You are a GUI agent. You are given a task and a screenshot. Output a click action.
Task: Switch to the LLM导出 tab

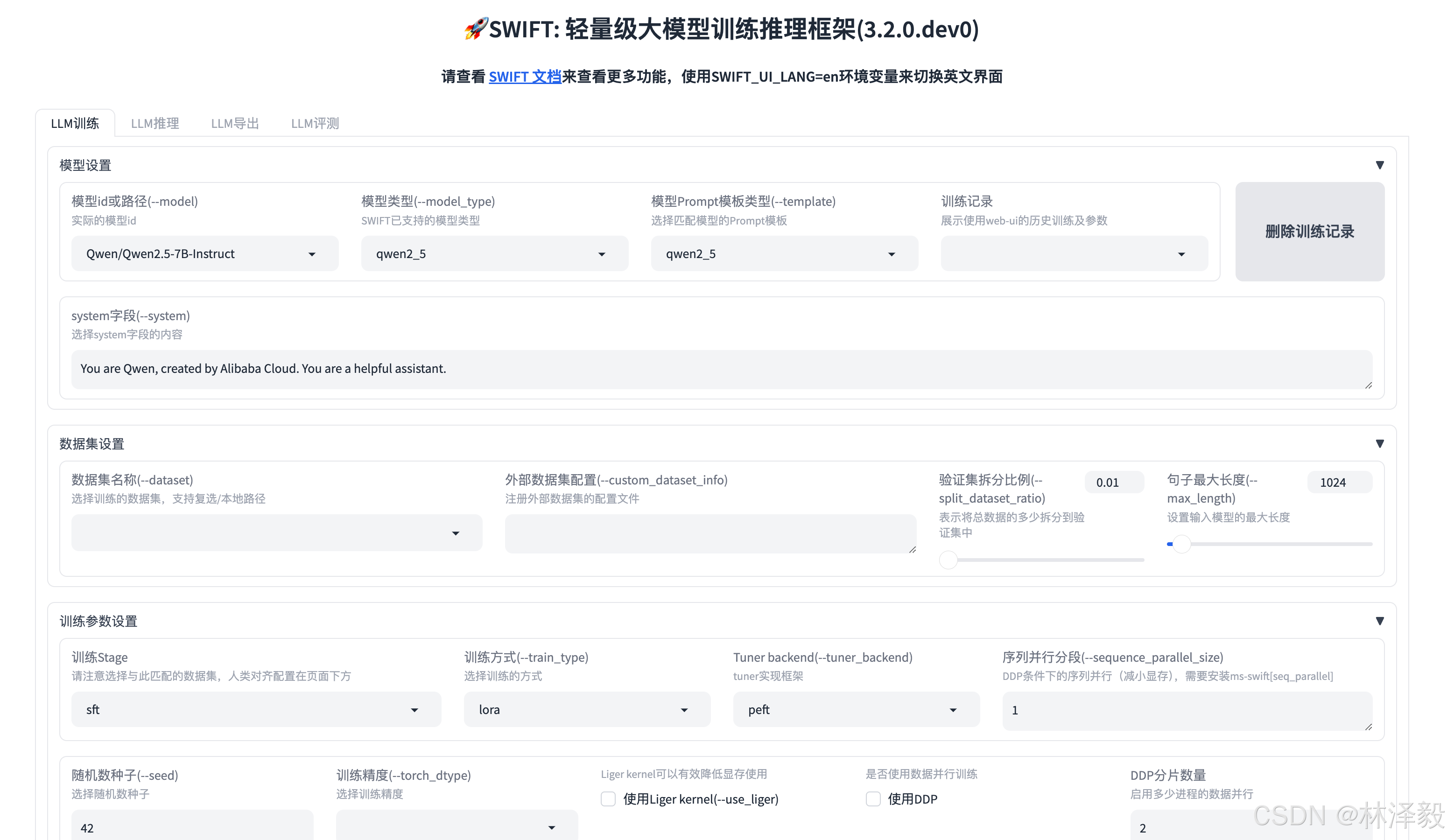click(235, 124)
